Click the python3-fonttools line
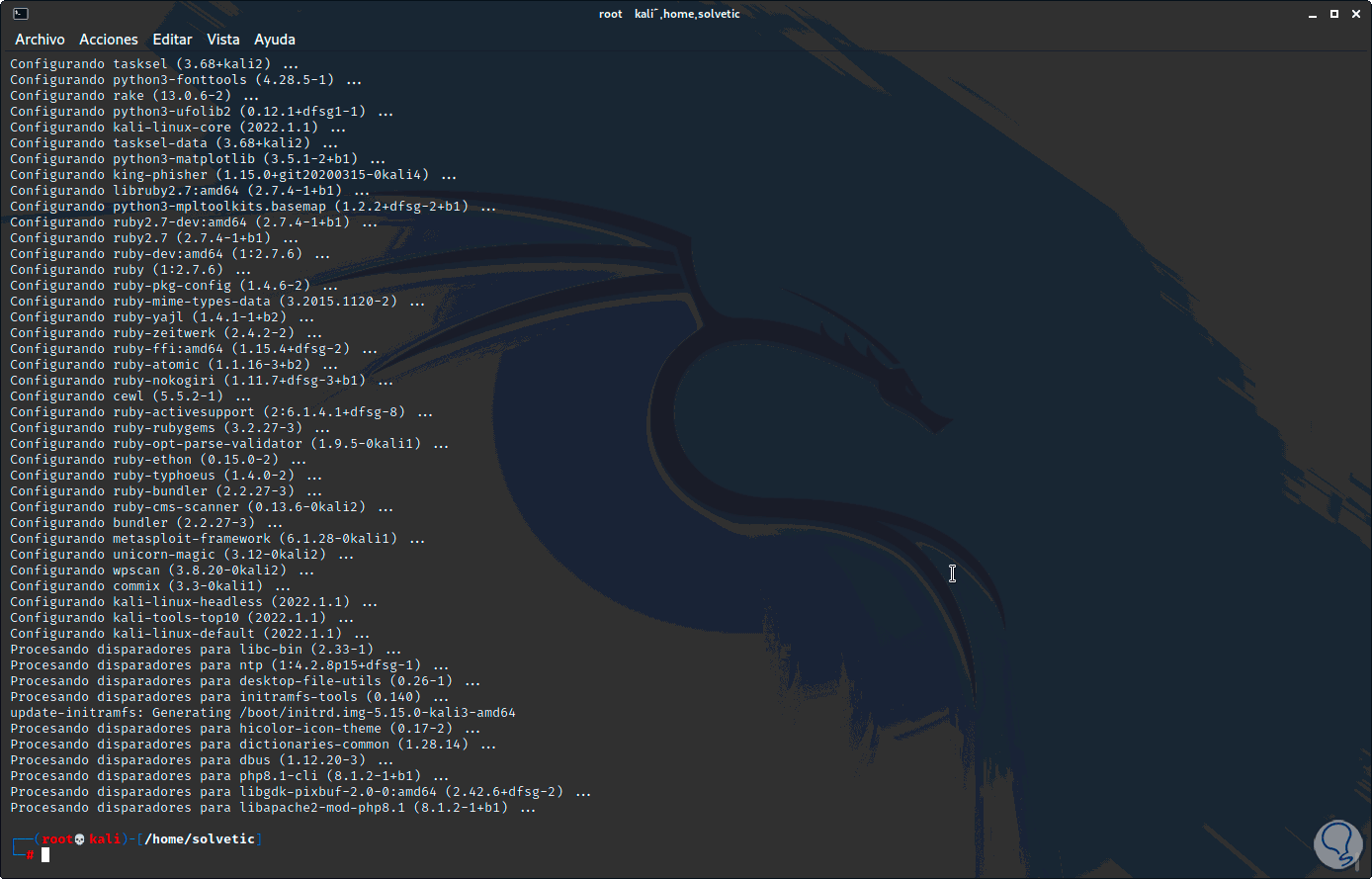 click(x=186, y=80)
